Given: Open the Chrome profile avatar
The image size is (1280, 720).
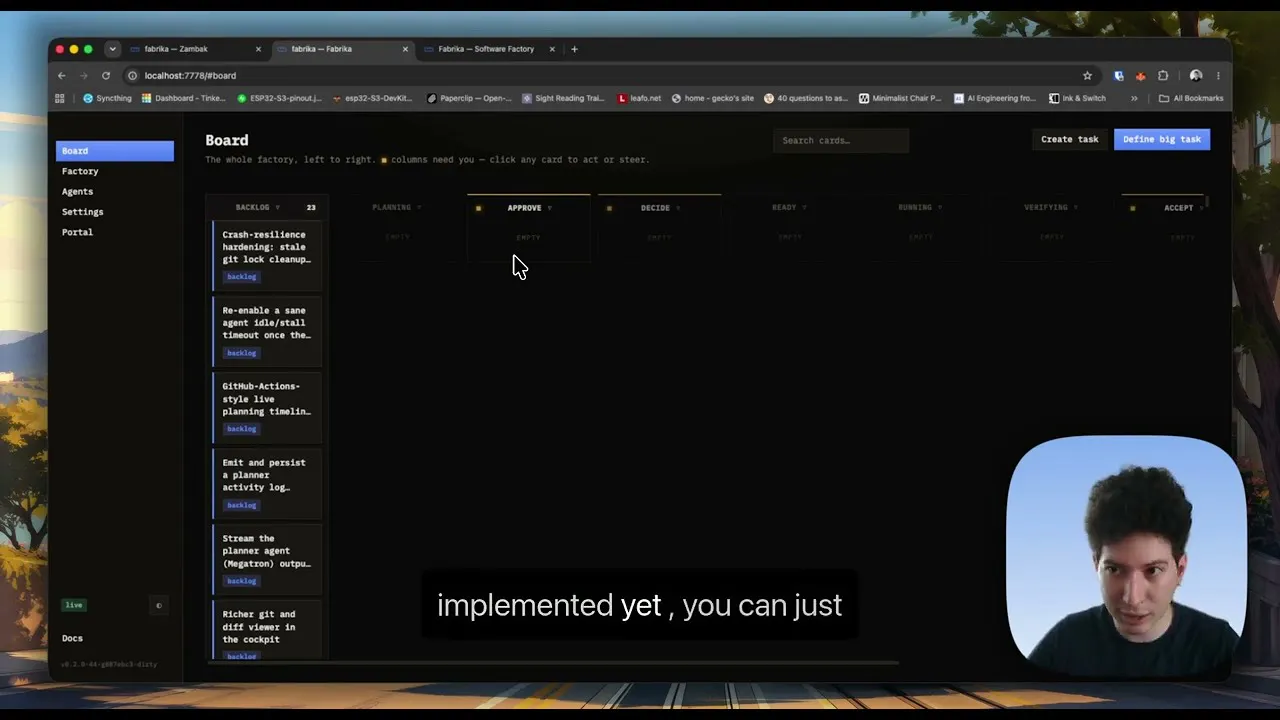Looking at the screenshot, I should tap(1195, 76).
